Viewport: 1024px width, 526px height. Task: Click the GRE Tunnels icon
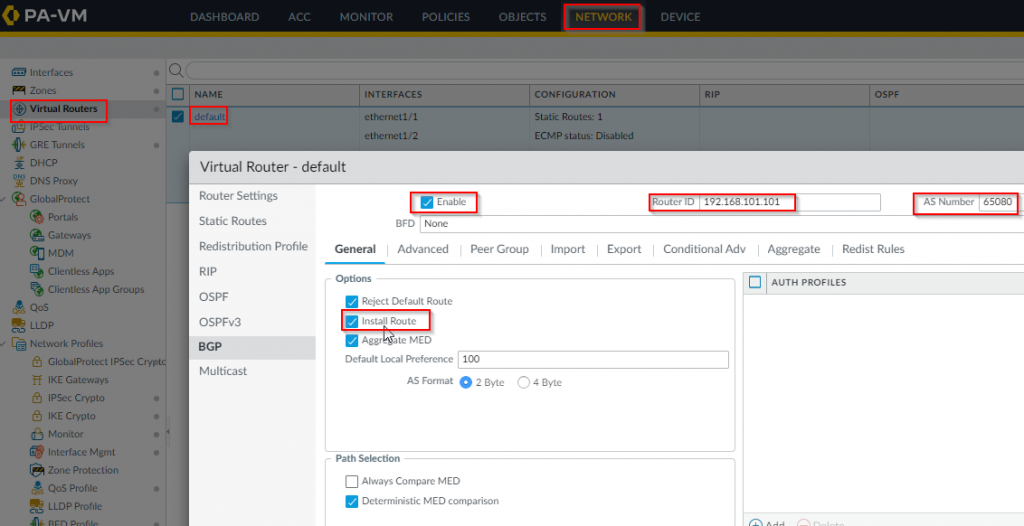coord(19,144)
